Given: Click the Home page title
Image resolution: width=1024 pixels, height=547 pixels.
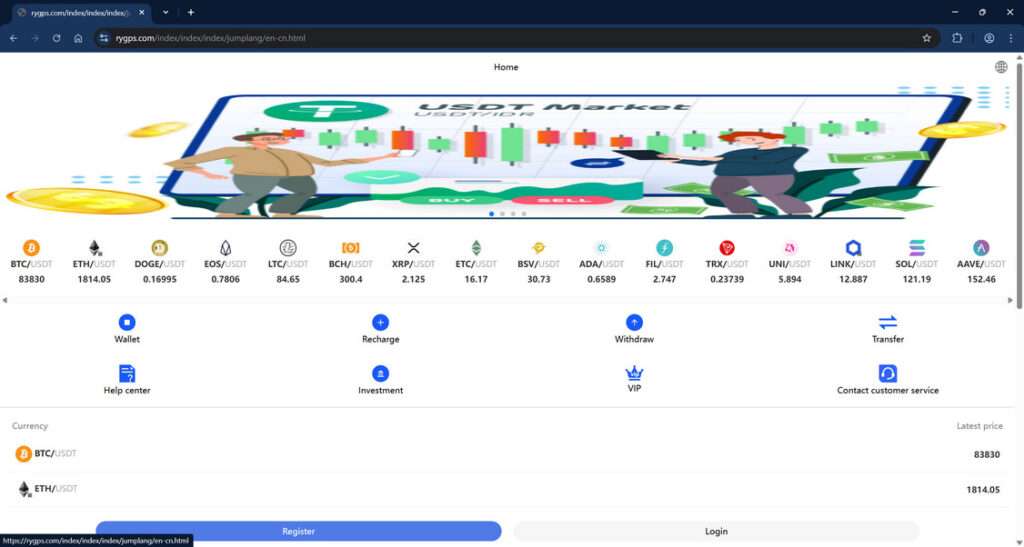Looking at the screenshot, I should pyautogui.click(x=505, y=67).
